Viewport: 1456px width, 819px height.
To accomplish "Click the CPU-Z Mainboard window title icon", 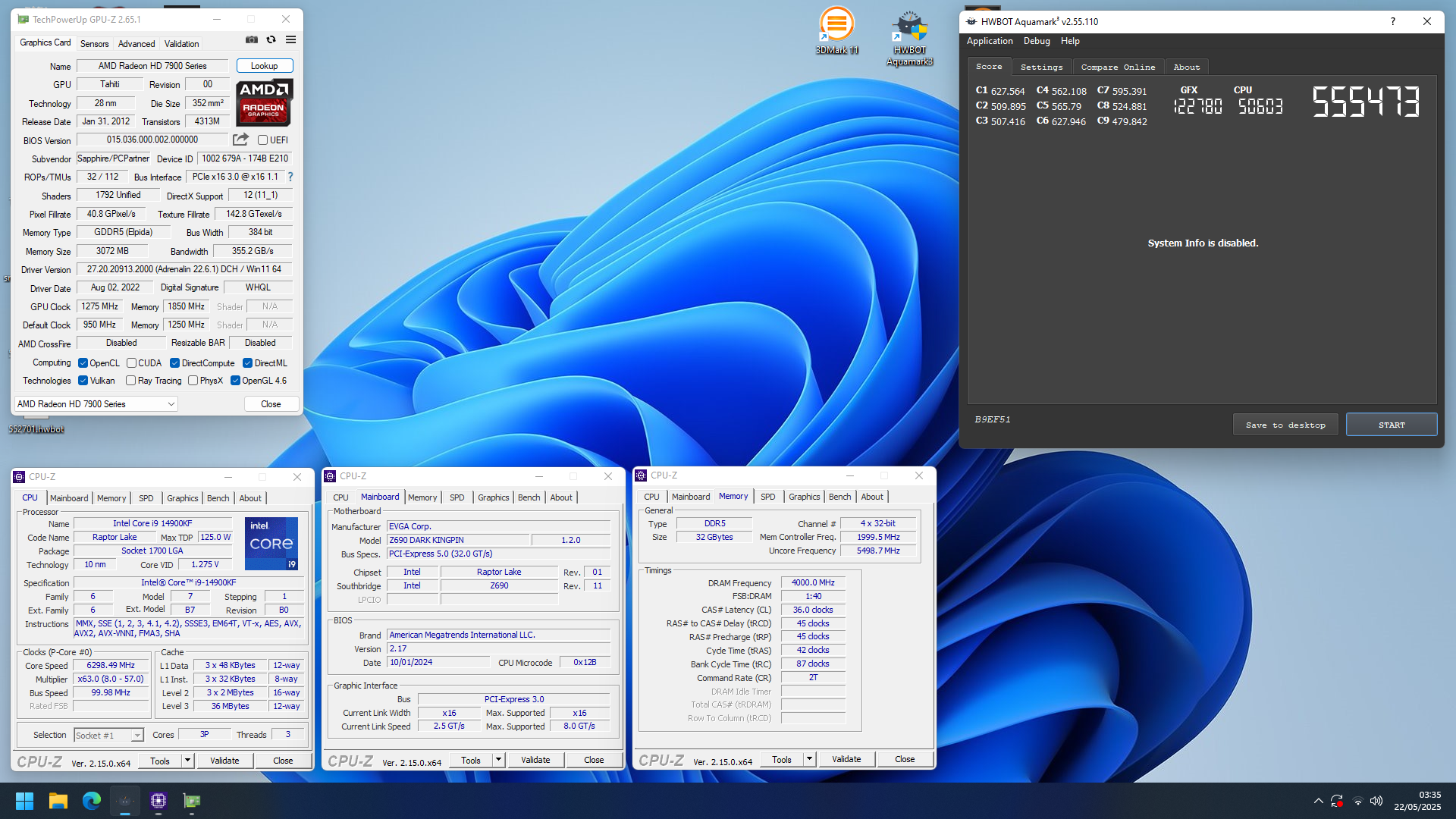I will click(x=330, y=476).
